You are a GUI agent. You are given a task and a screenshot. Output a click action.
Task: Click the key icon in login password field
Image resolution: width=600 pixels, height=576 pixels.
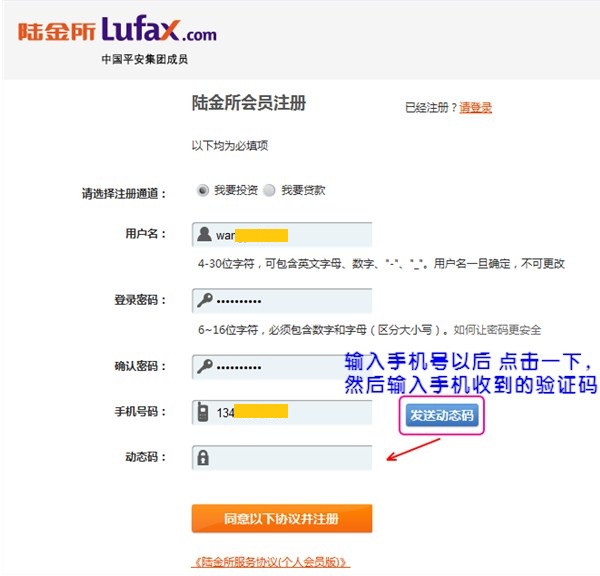click(x=205, y=300)
